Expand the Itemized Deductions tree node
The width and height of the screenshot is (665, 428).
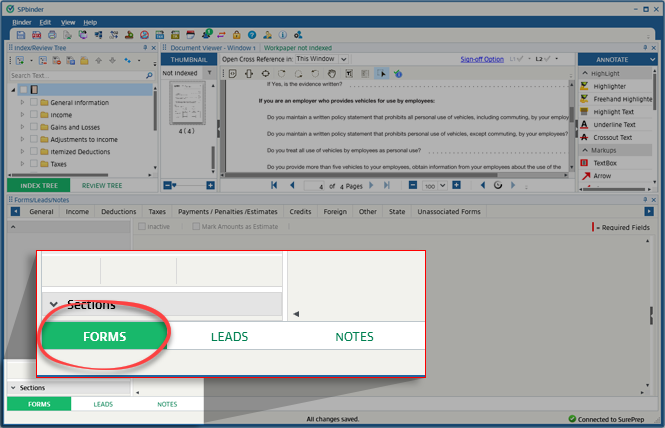22,151
